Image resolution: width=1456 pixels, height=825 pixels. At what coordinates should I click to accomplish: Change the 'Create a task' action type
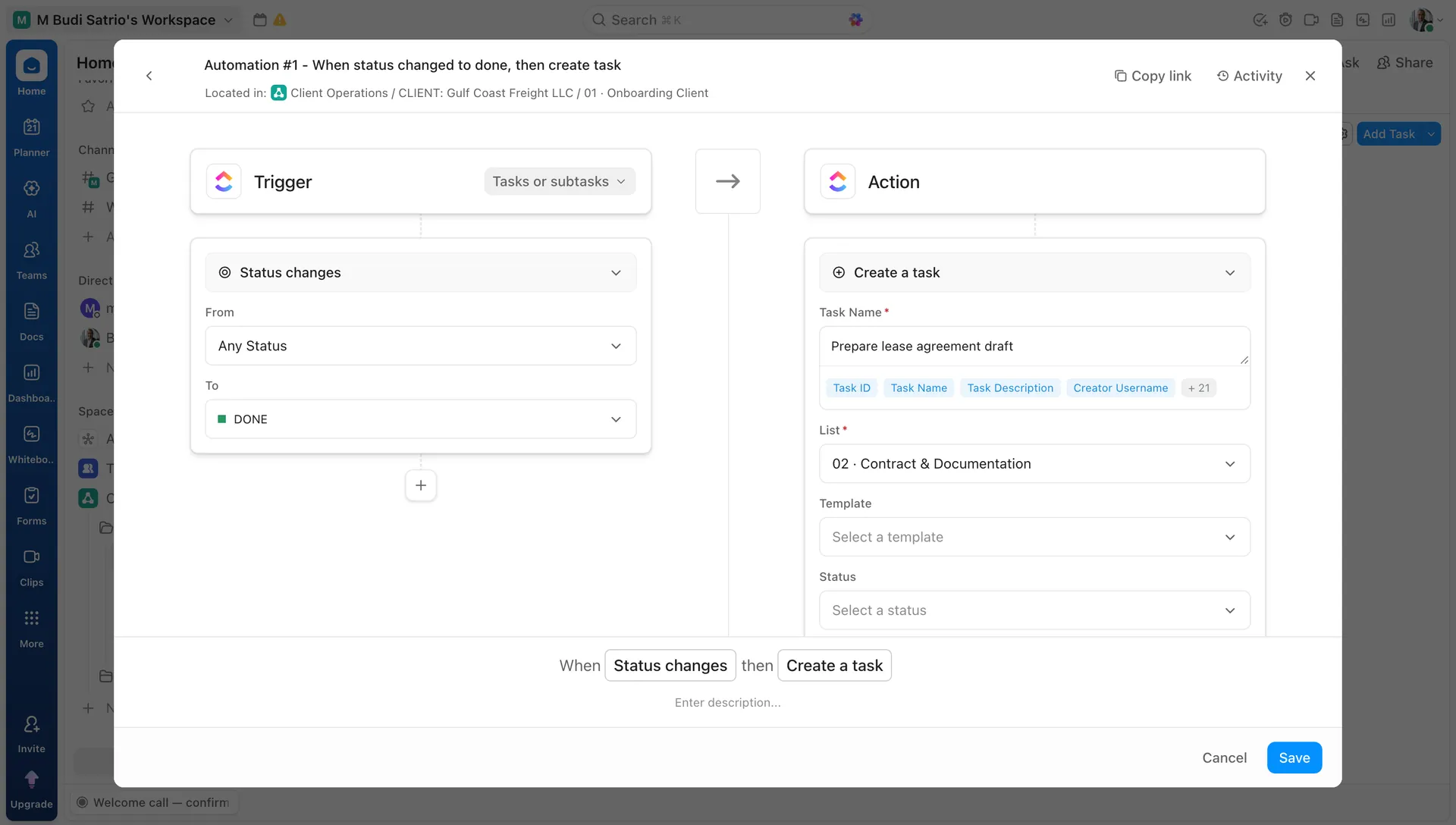(1033, 272)
